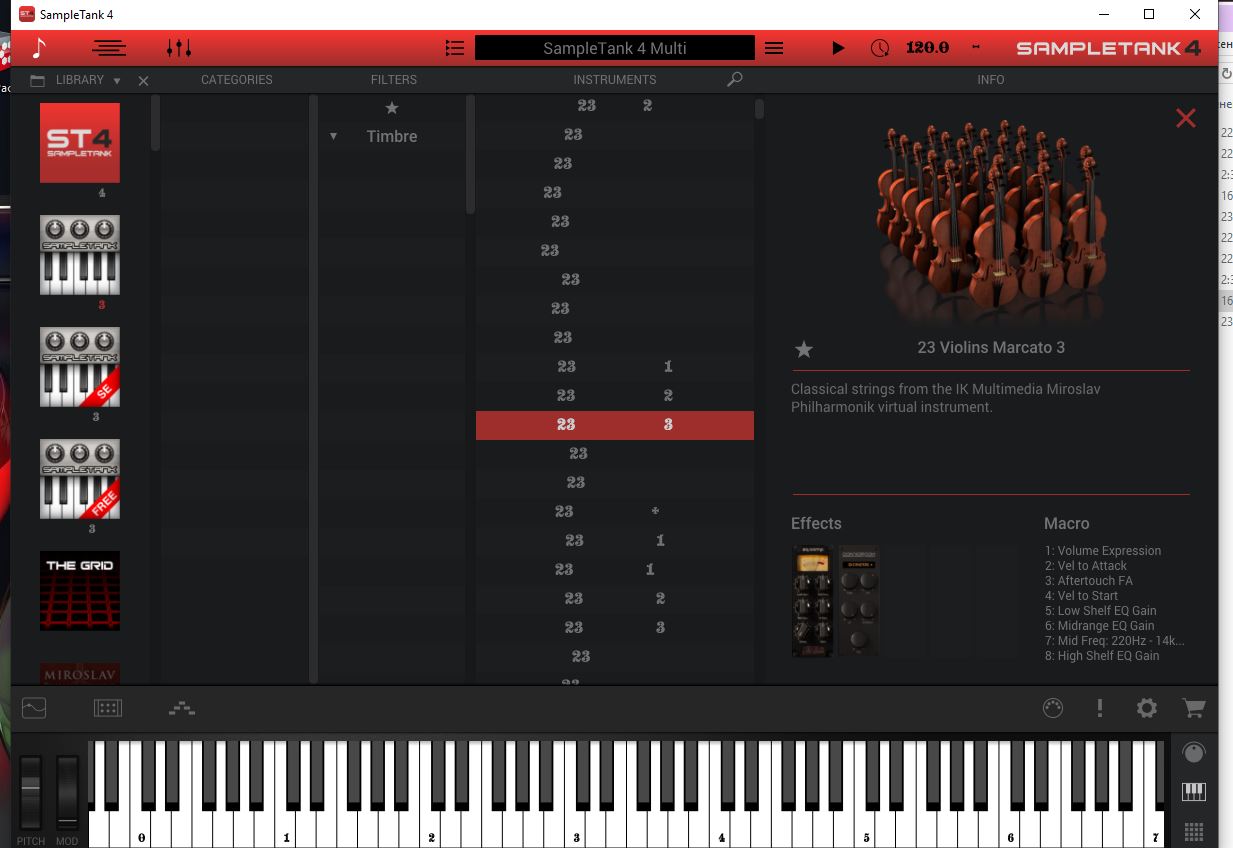Toggle the favorites star filter in Filters
This screenshot has width=1233, height=848.
click(392, 108)
